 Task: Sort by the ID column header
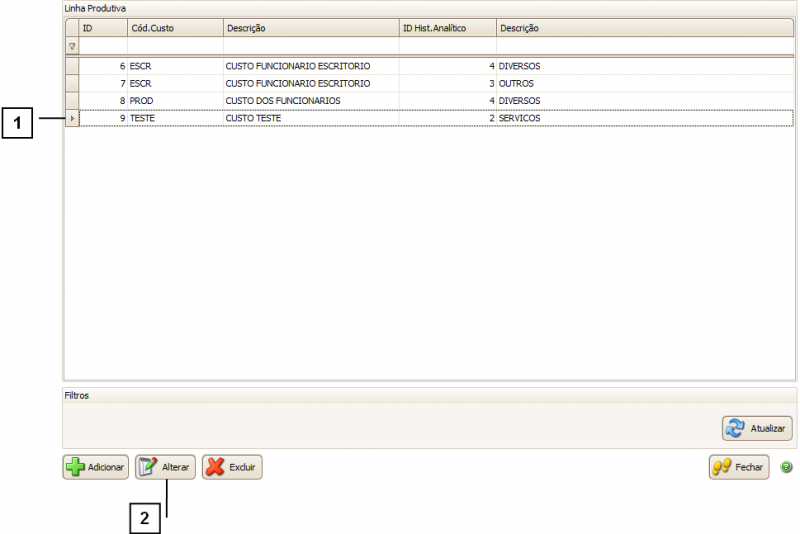[103, 28]
